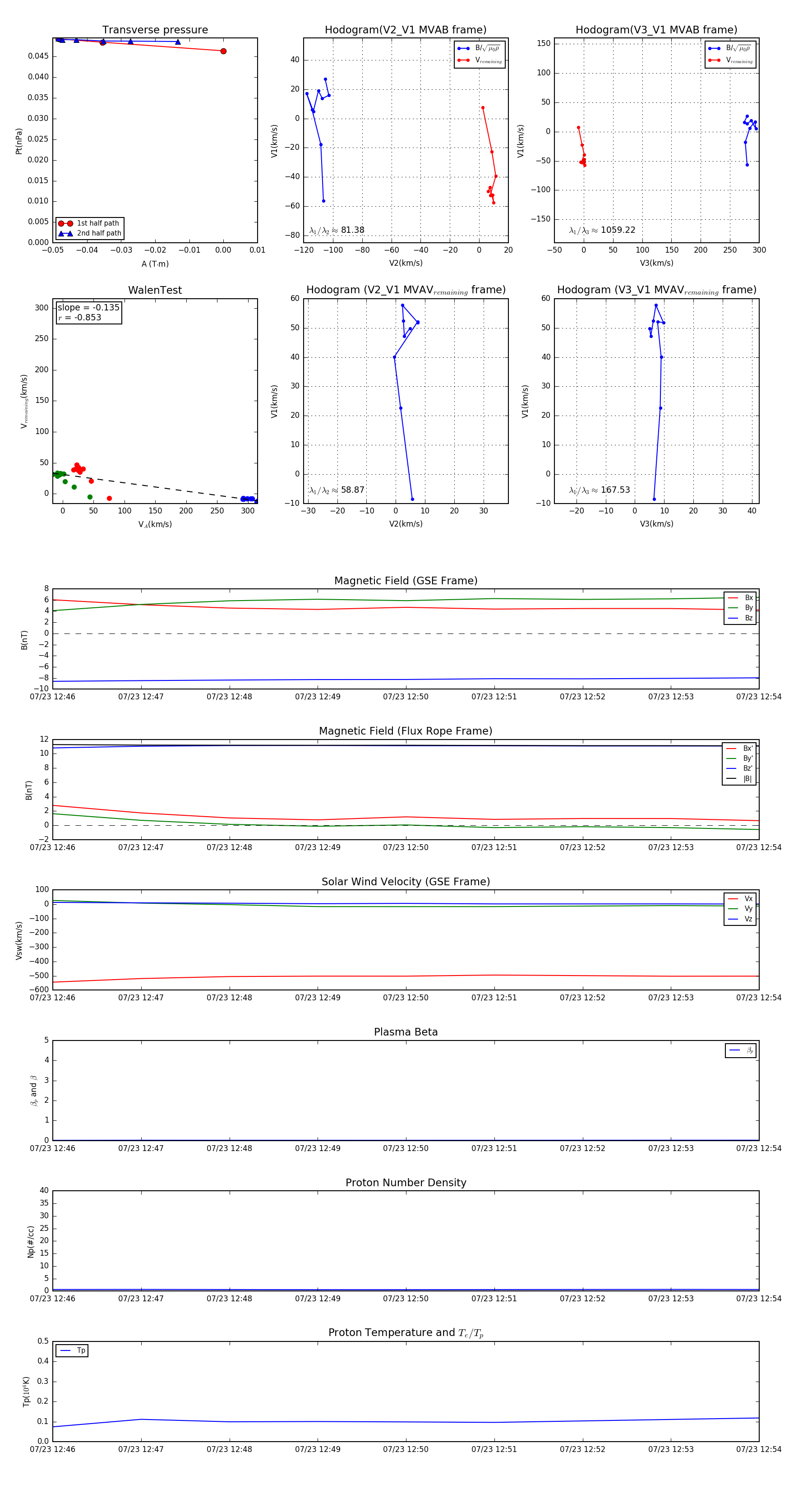The image size is (812, 1489).
Task: Select the 'Hodogram(V2_V1 MVAB frame)' title
Action: (406, 29)
